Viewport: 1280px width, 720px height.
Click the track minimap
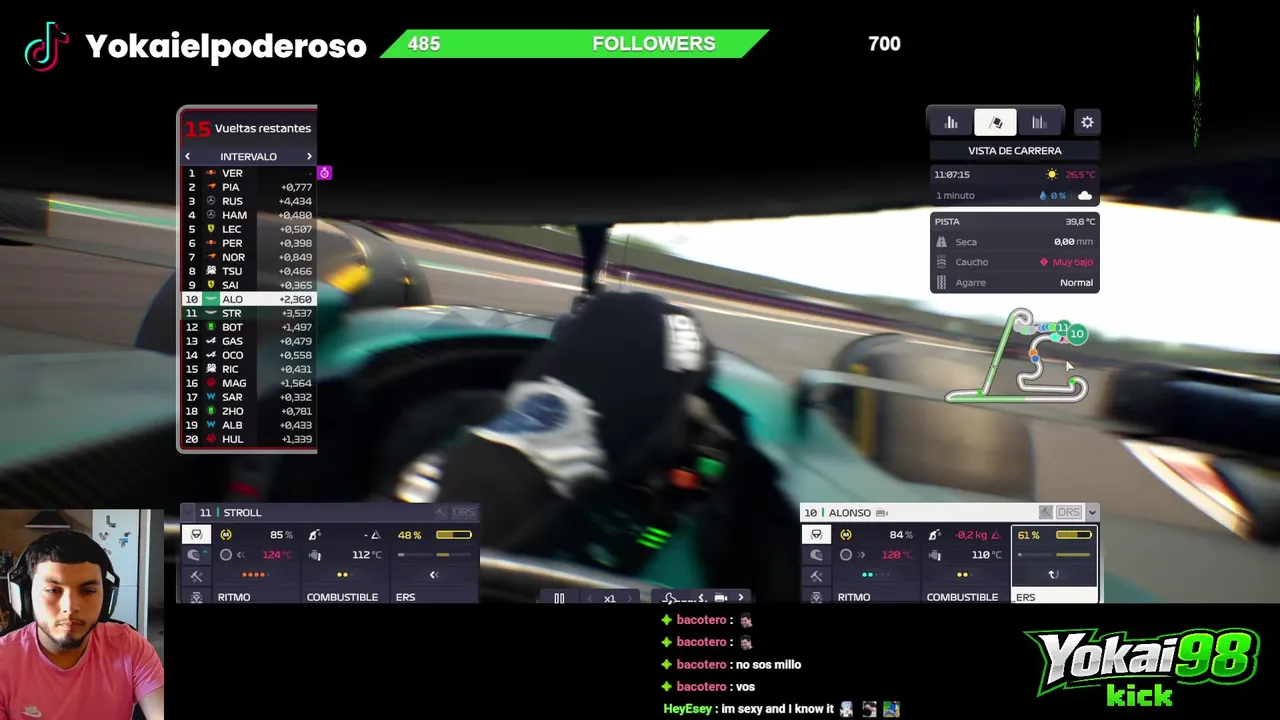click(1017, 356)
